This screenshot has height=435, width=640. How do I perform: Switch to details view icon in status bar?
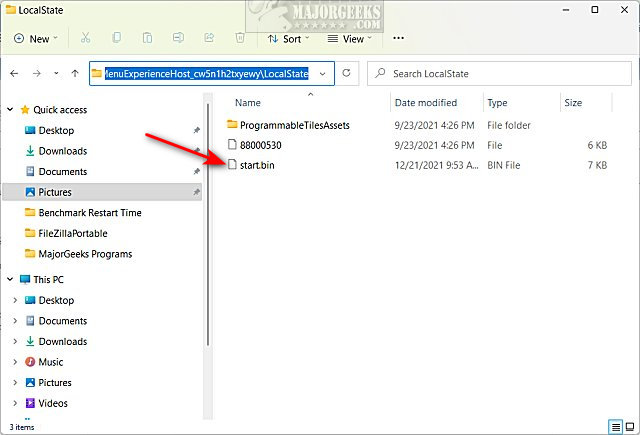click(x=616, y=427)
